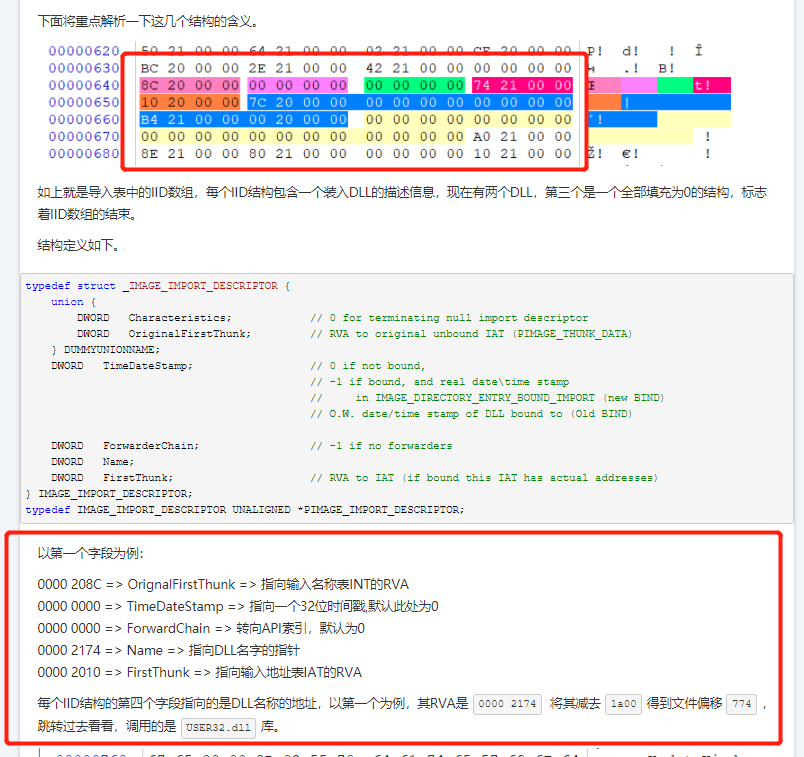This screenshot has width=804, height=757.
Task: Click comment '// 0 if not bound,'
Action: pyautogui.click(x=368, y=366)
